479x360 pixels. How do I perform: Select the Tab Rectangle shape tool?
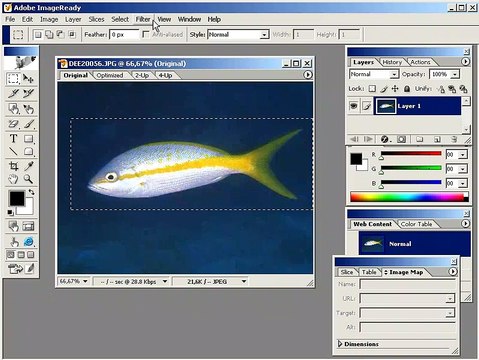(x=28, y=152)
